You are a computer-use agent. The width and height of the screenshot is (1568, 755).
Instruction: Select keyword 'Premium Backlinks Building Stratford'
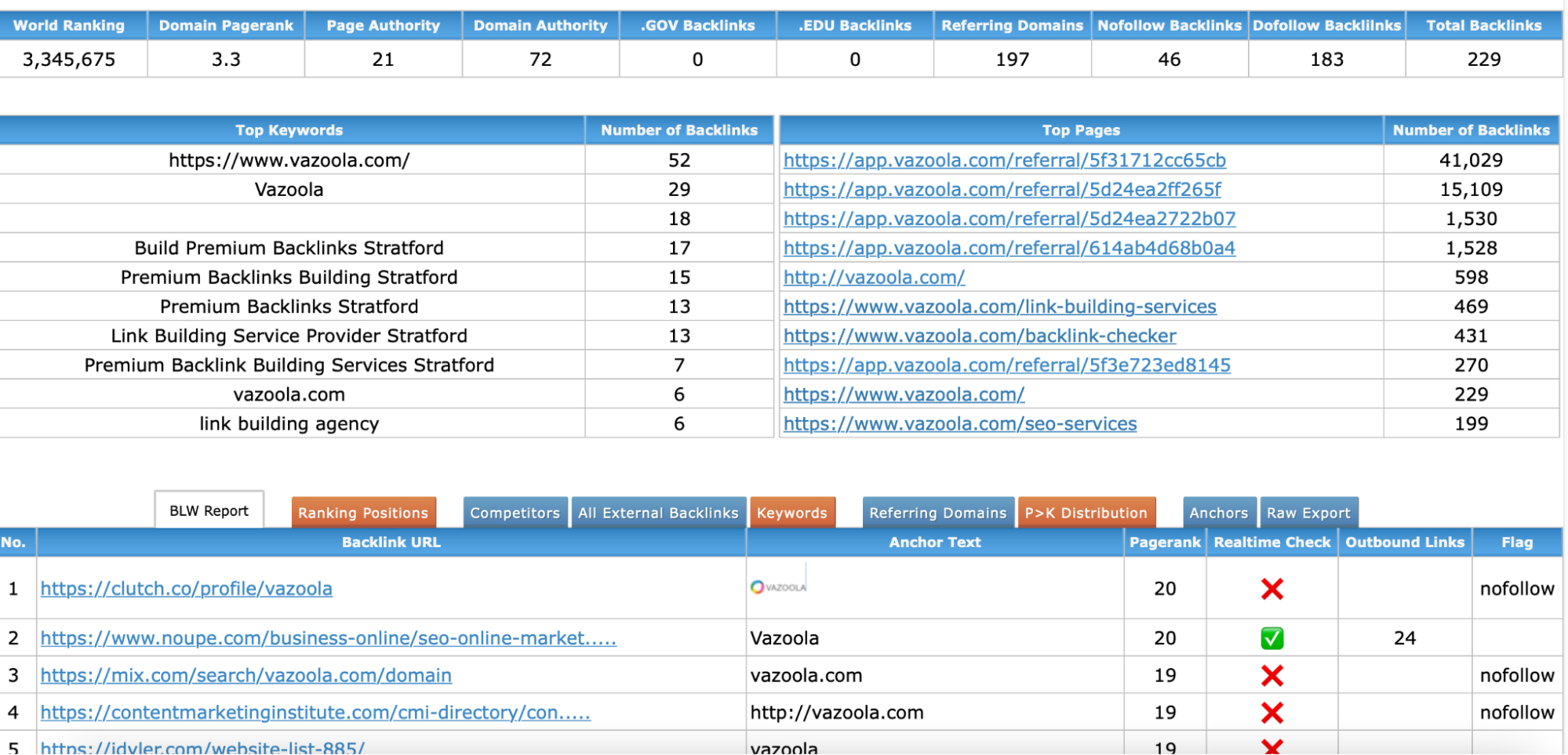click(289, 277)
